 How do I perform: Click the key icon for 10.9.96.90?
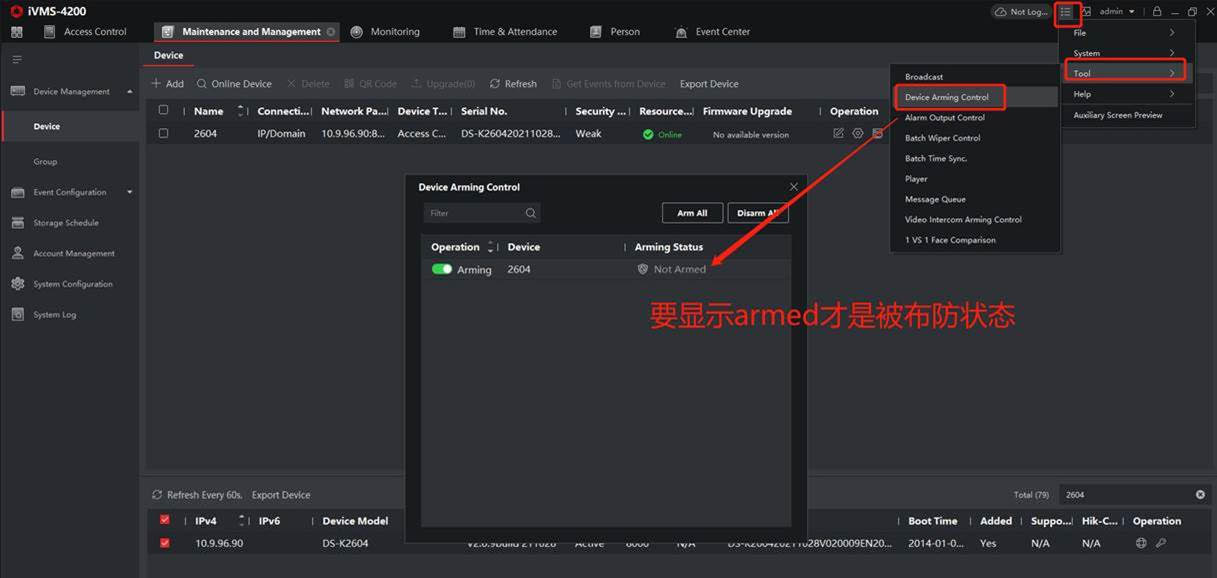[x=1161, y=543]
